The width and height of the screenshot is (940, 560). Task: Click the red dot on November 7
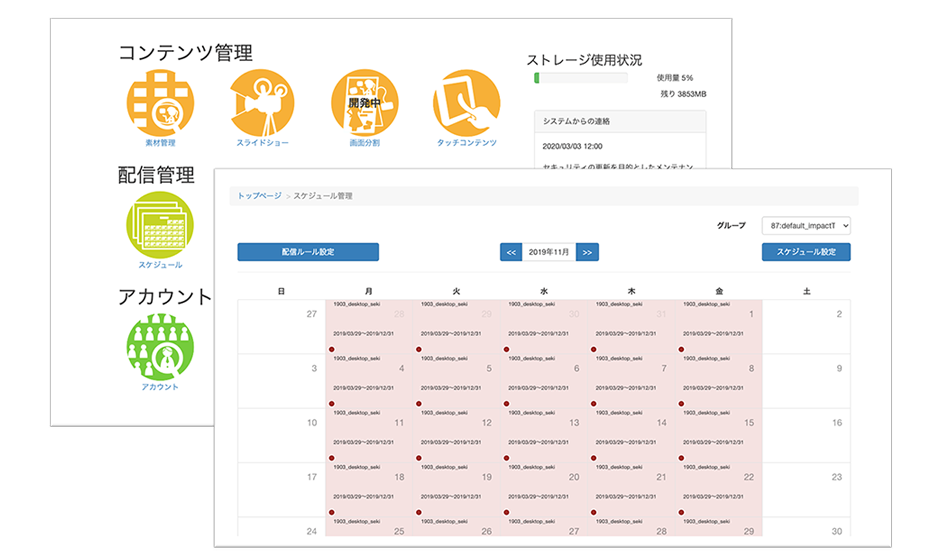pos(593,404)
